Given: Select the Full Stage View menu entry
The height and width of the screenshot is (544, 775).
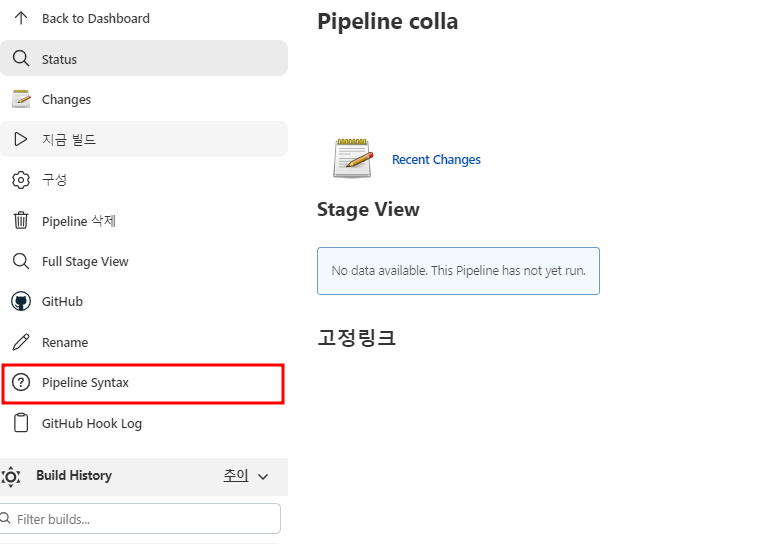Looking at the screenshot, I should [x=144, y=261].
